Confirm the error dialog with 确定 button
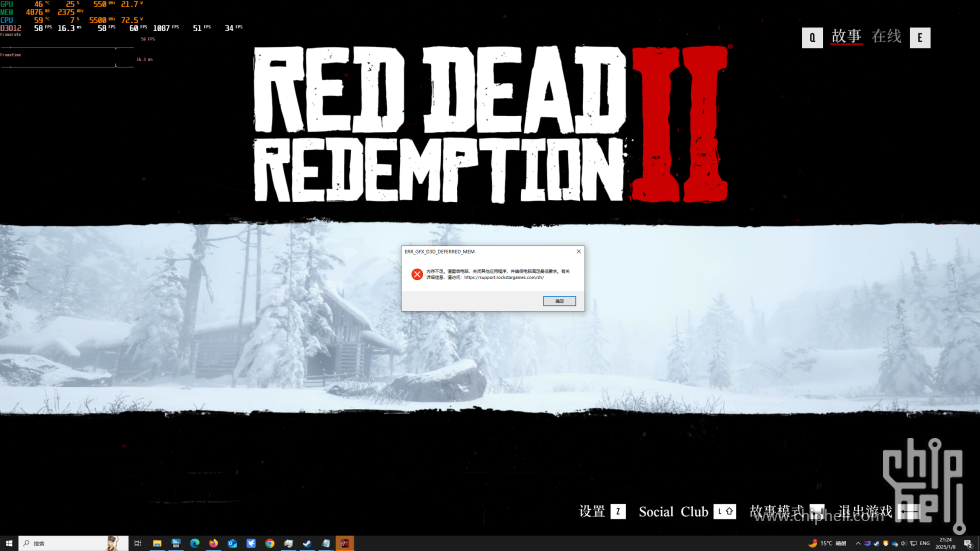This screenshot has width=980, height=551. [559, 301]
